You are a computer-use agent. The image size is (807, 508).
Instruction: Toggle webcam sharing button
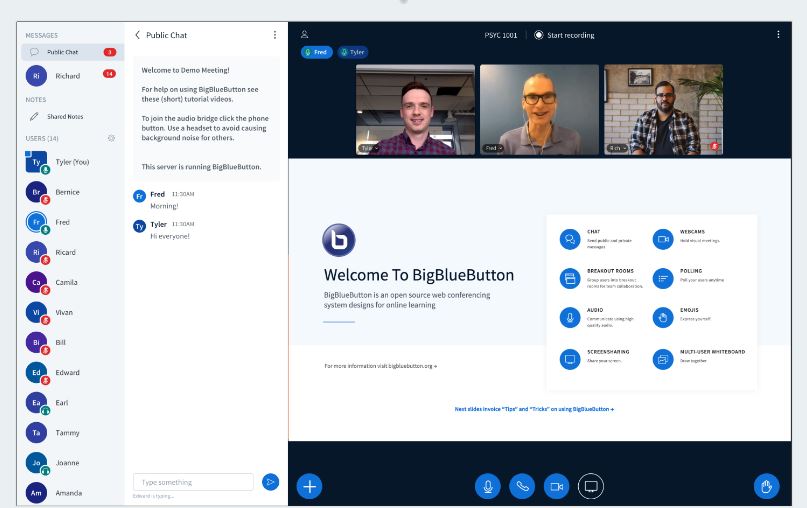[x=556, y=486]
